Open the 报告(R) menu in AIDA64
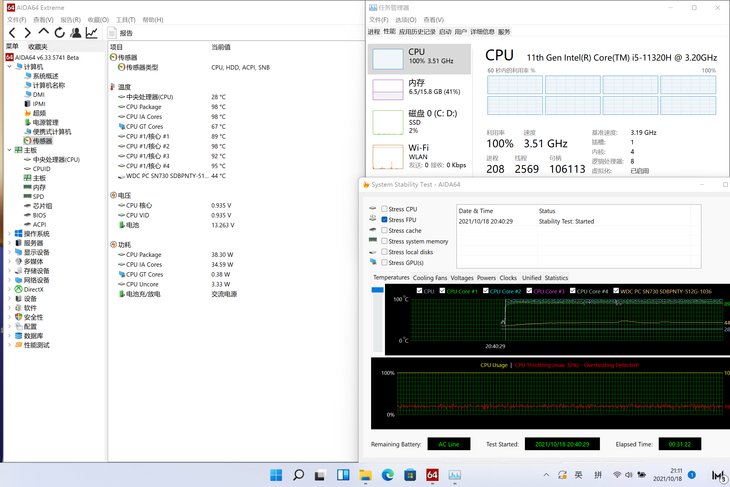This screenshot has height=487, width=730. tap(71, 20)
